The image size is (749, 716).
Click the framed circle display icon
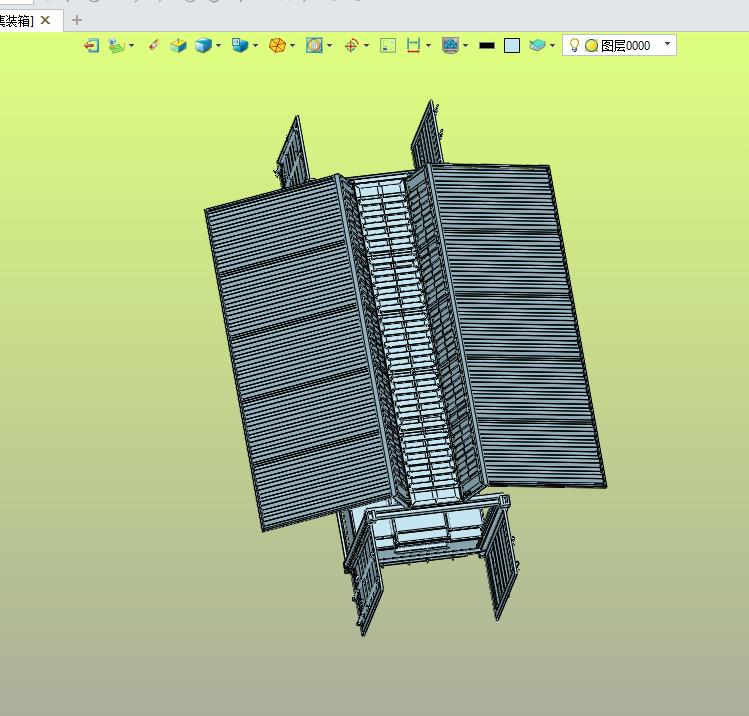click(x=314, y=45)
